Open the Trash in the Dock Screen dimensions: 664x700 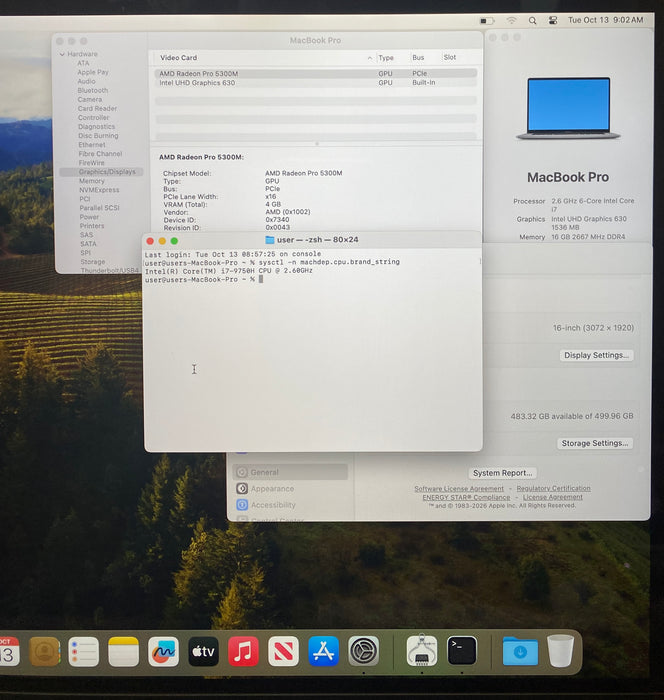(560, 651)
